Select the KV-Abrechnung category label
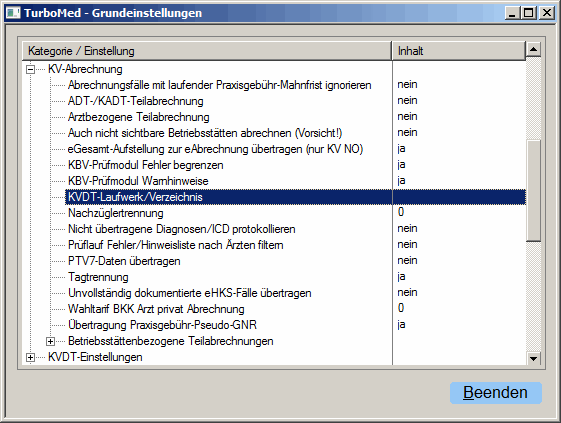This screenshot has height=423, width=561. (85, 69)
